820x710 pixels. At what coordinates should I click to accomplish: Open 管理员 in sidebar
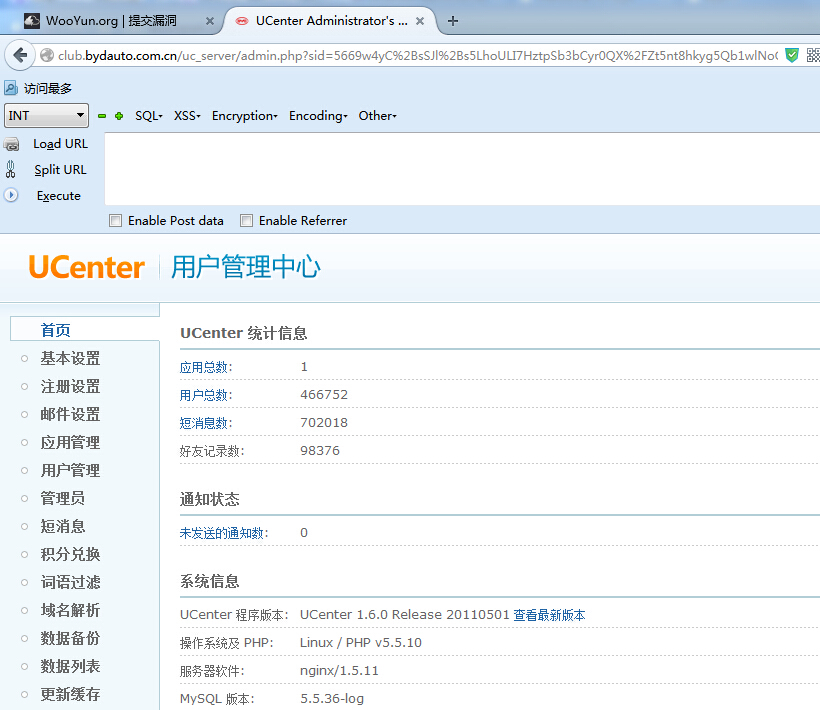click(63, 498)
